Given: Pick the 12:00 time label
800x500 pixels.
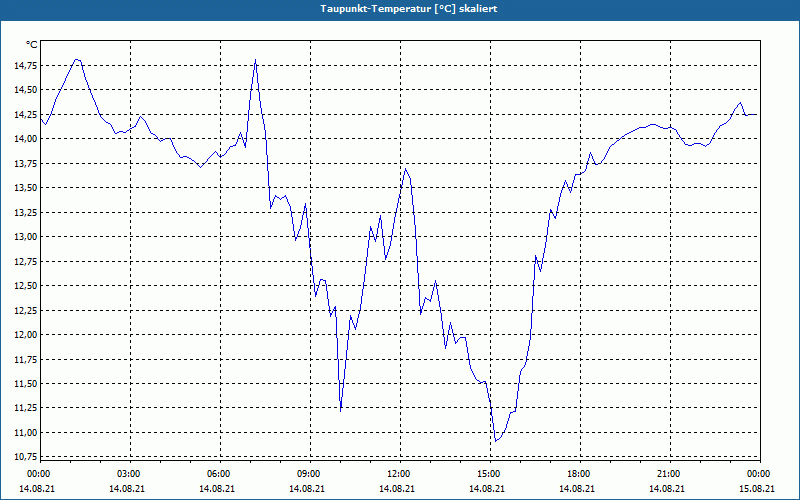Looking at the screenshot, I should pyautogui.click(x=397, y=474).
